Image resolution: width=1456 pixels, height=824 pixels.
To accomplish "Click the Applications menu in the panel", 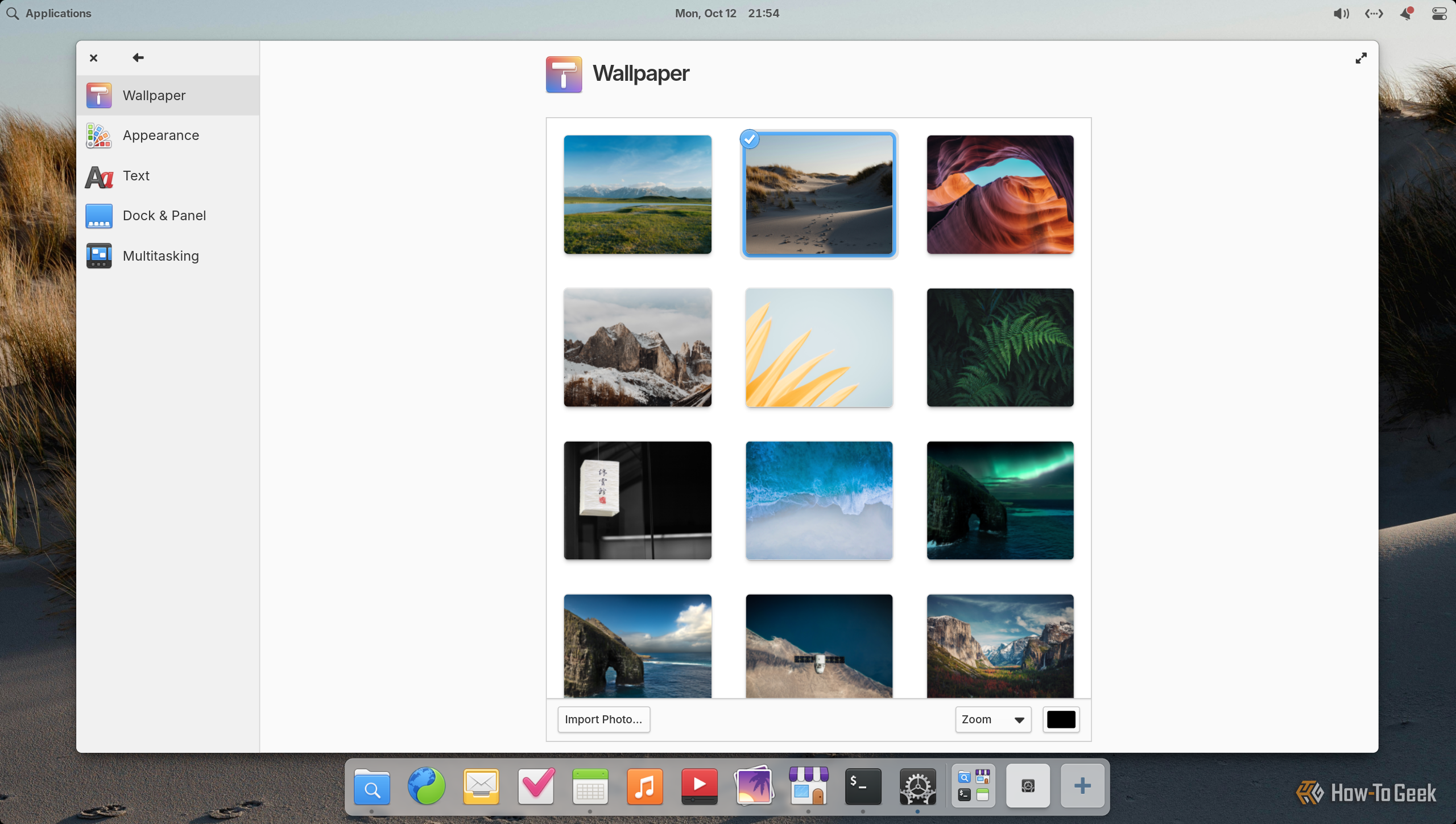I will (49, 13).
